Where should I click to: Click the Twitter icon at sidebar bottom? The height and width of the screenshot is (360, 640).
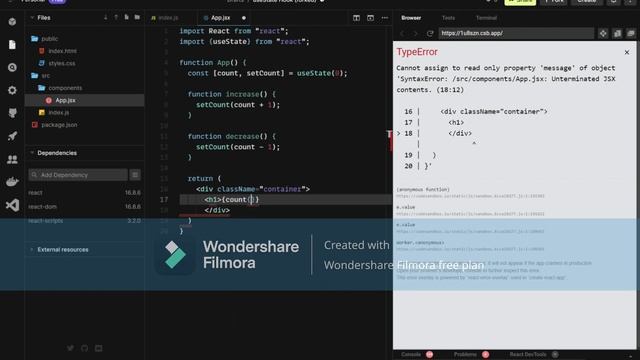coord(71,348)
